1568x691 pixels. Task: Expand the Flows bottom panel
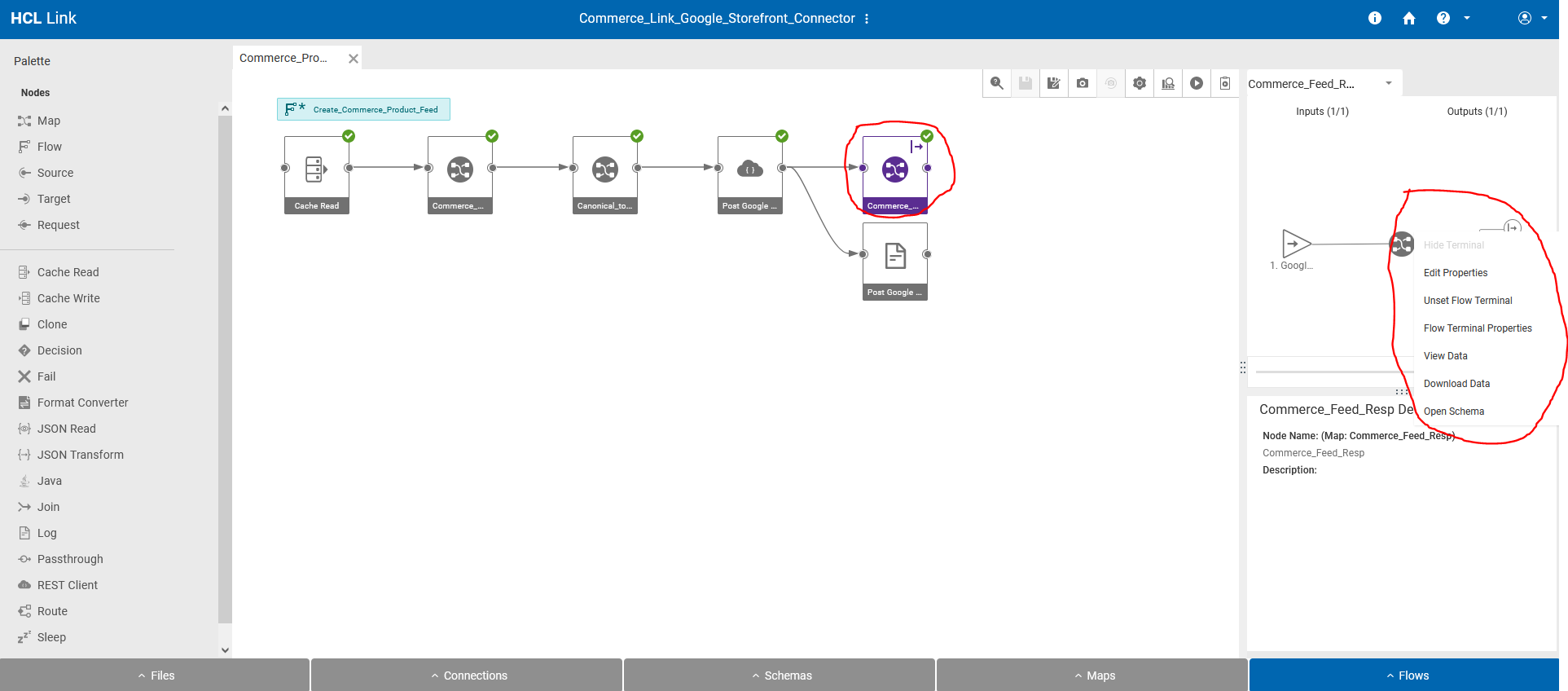tap(1405, 676)
